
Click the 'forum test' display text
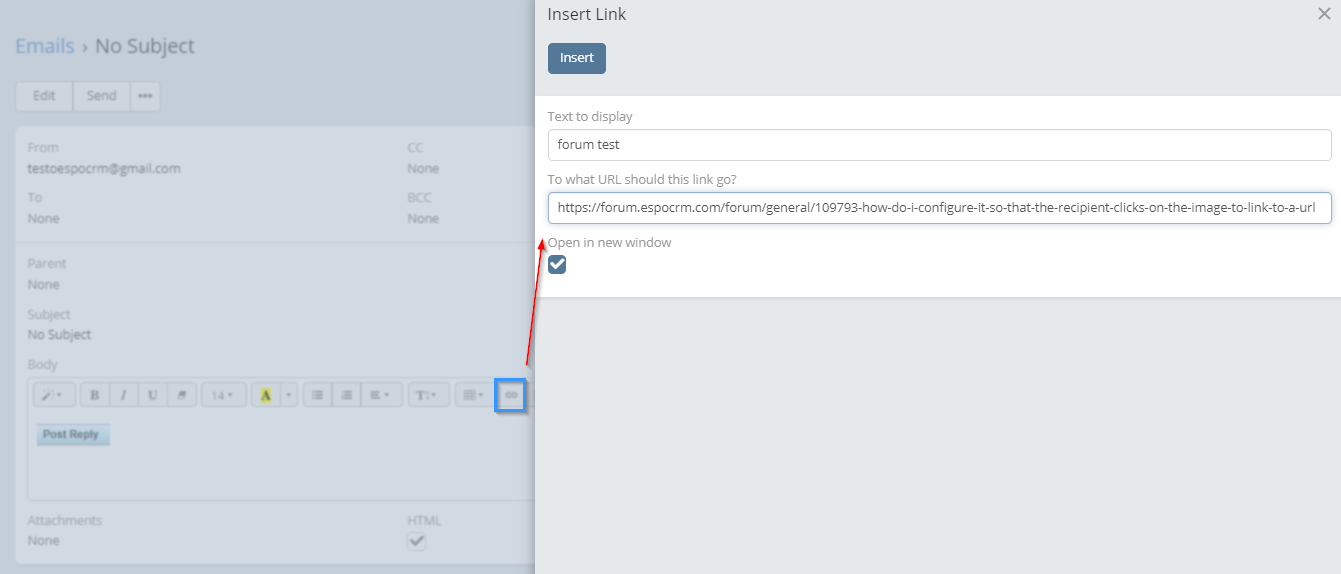click(588, 145)
